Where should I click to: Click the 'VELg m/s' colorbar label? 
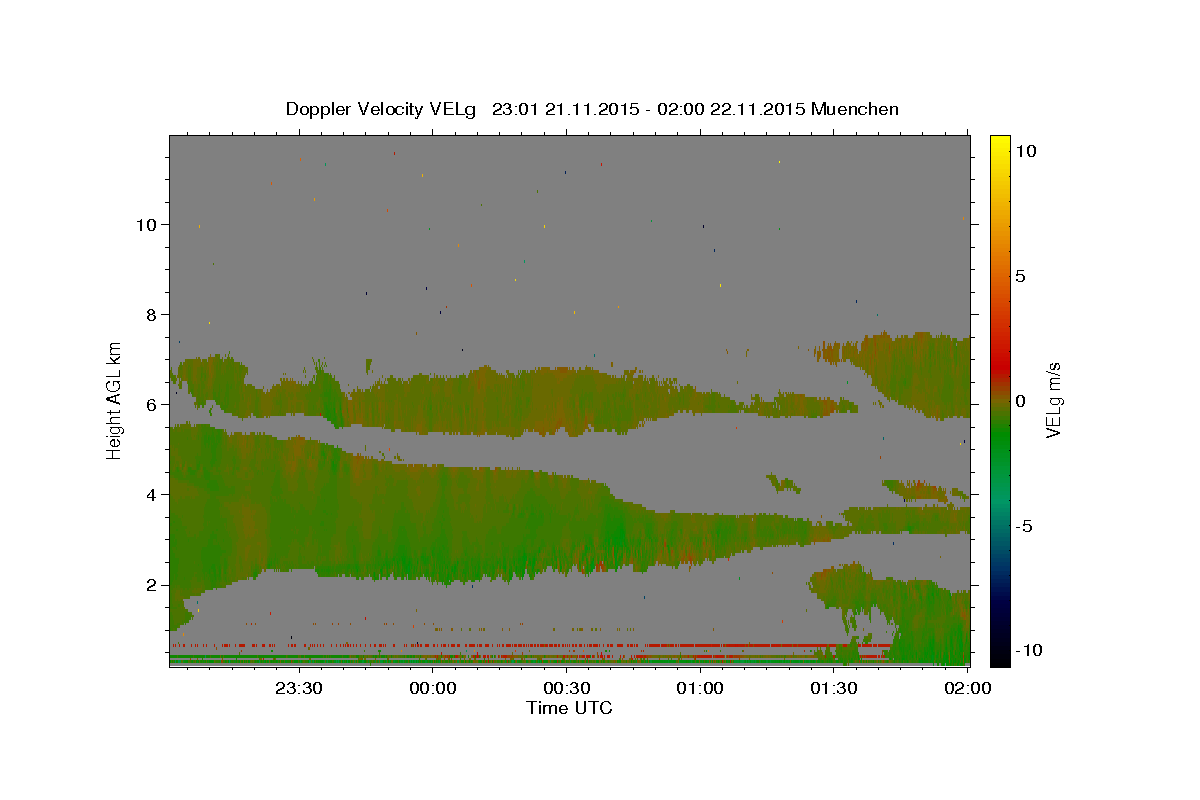pos(1054,400)
